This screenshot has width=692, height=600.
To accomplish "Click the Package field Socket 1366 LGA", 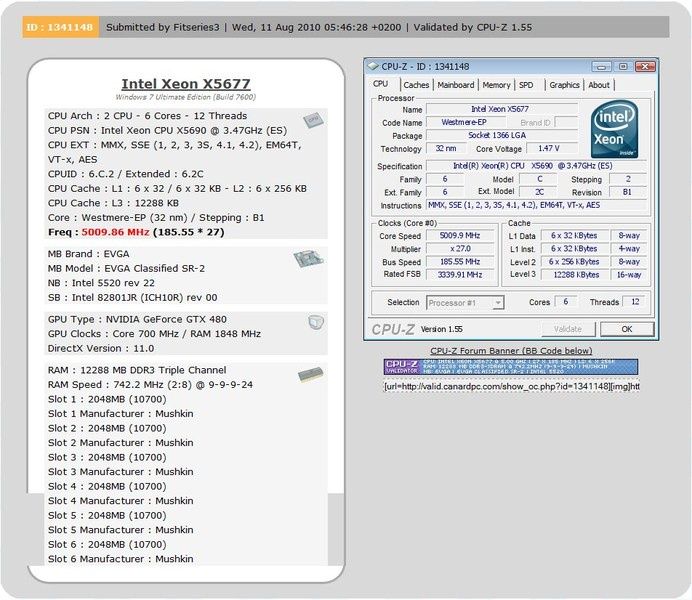I will click(x=502, y=135).
